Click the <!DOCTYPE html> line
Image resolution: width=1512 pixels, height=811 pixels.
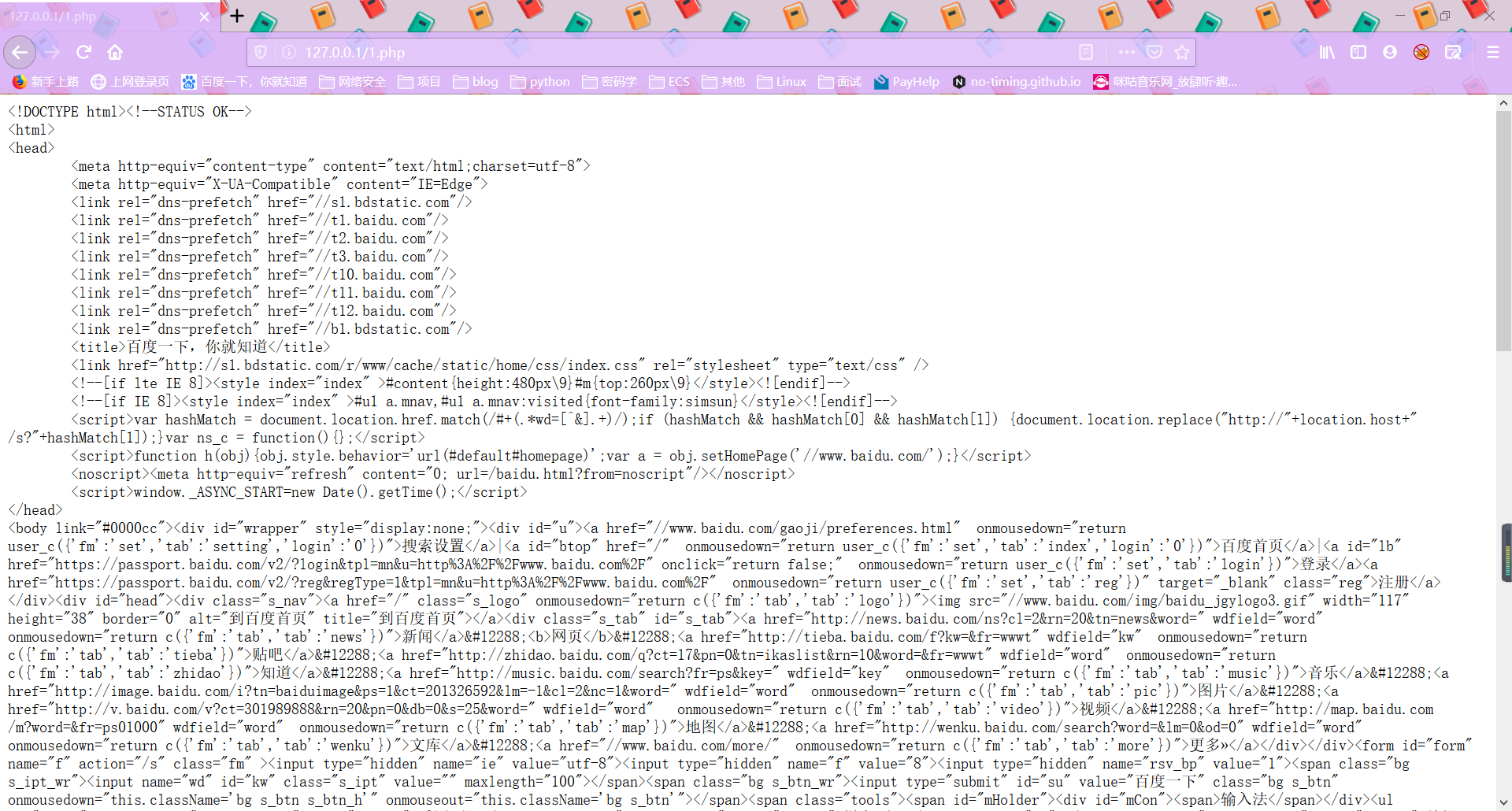130,112
